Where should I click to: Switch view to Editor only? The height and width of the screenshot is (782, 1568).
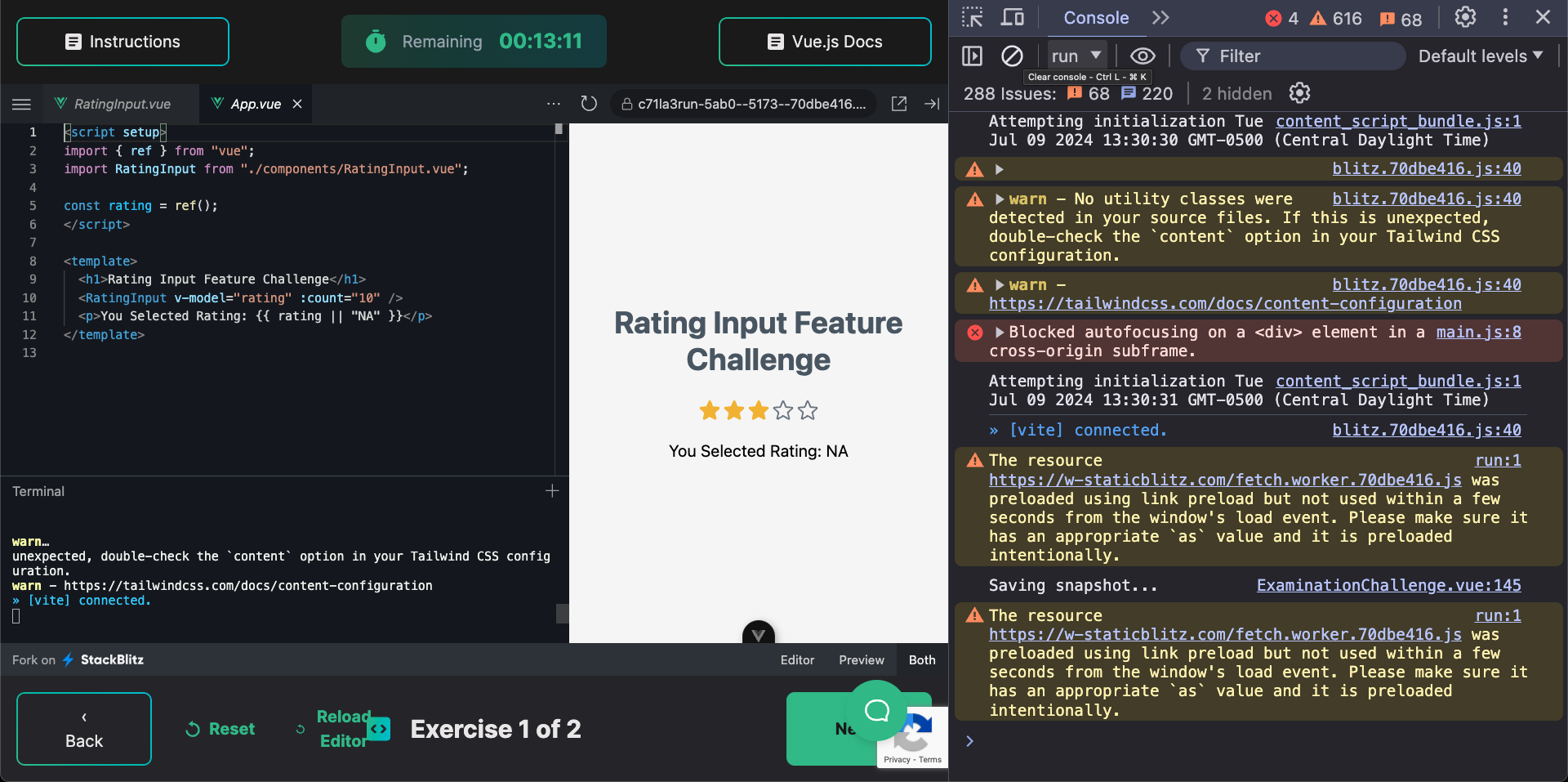tap(797, 660)
